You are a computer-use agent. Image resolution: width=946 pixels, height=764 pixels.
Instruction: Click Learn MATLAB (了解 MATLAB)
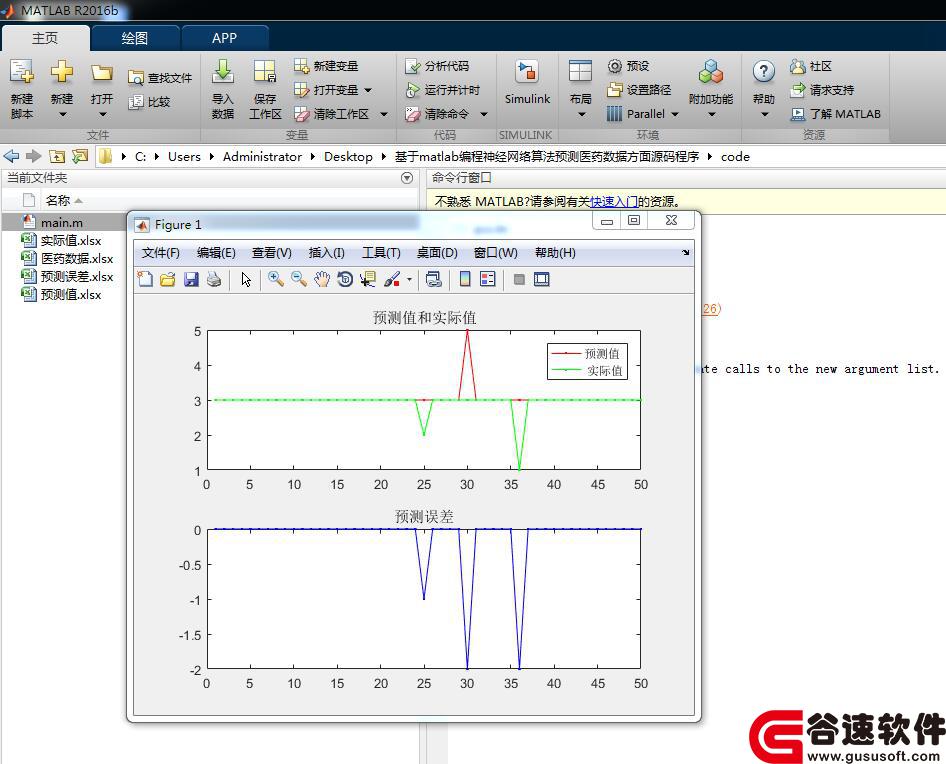[835, 114]
